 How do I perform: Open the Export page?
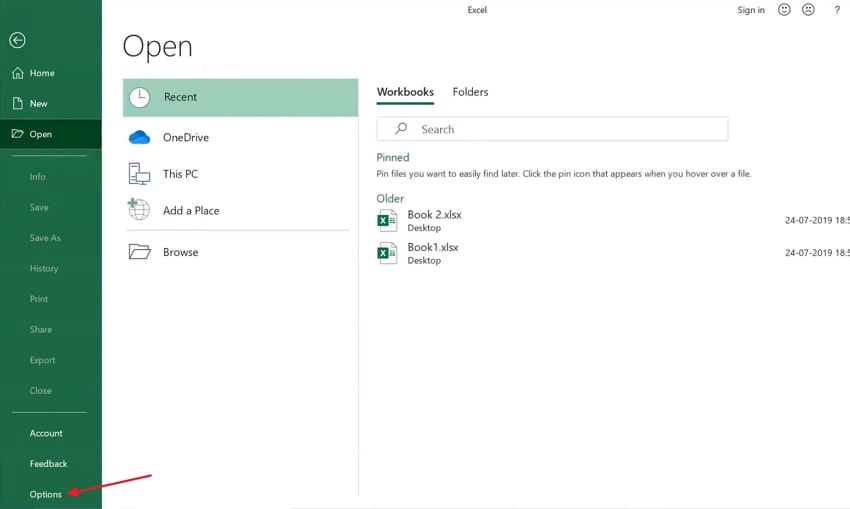[x=42, y=360]
